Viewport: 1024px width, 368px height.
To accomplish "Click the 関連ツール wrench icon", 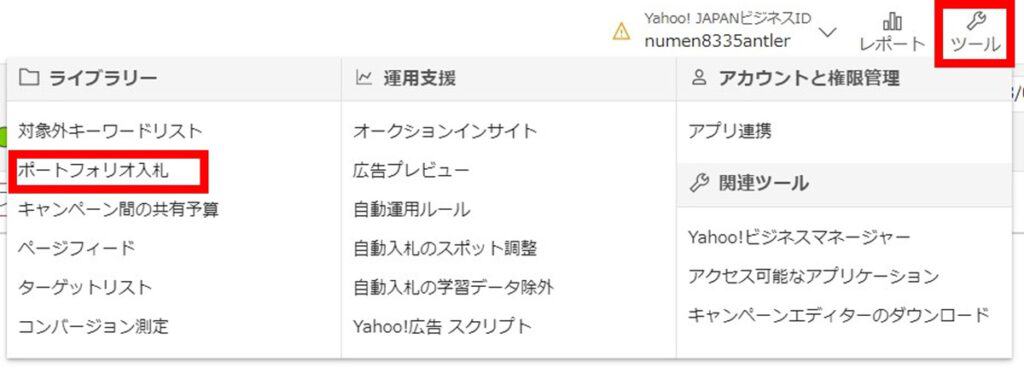I will coord(699,183).
